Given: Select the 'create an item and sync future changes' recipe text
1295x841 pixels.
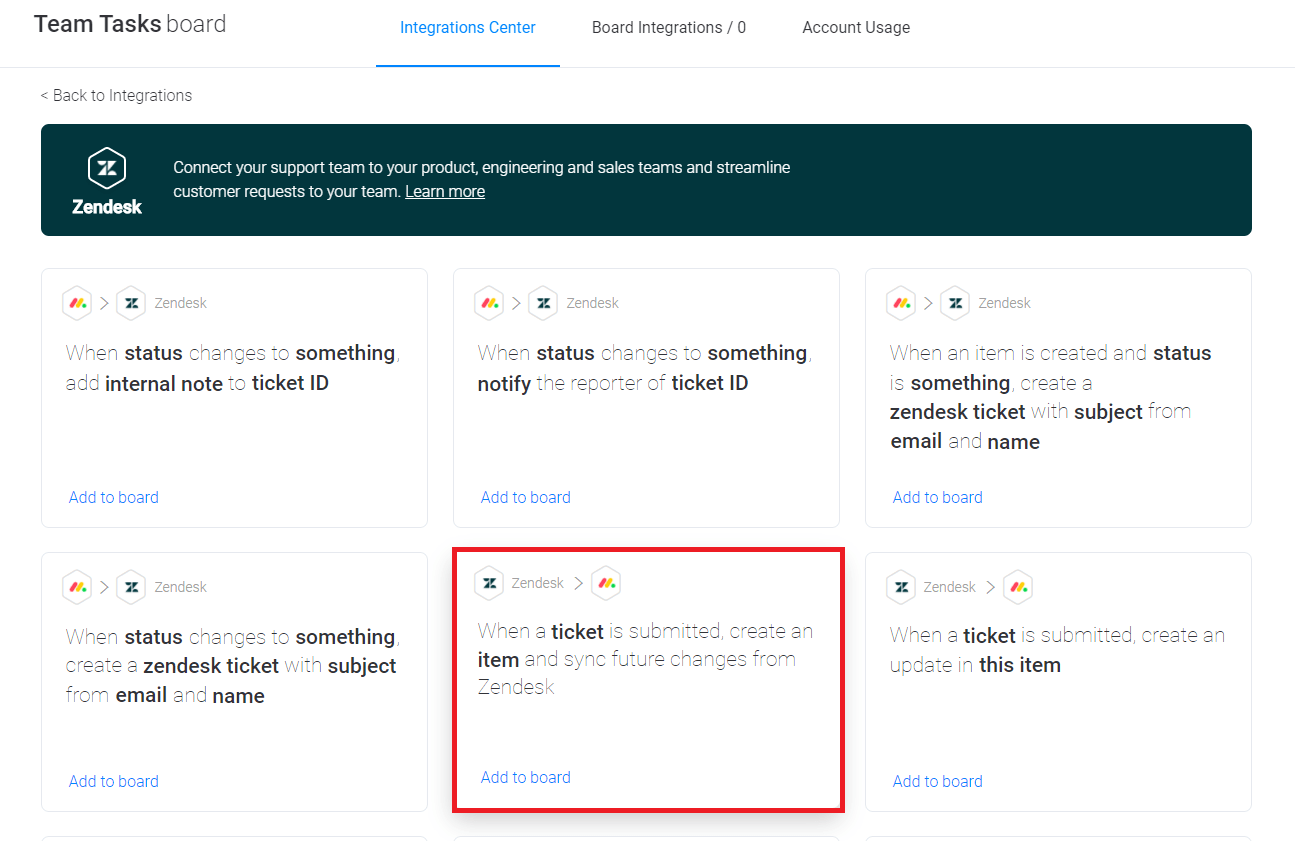Looking at the screenshot, I should pyautogui.click(x=645, y=659).
